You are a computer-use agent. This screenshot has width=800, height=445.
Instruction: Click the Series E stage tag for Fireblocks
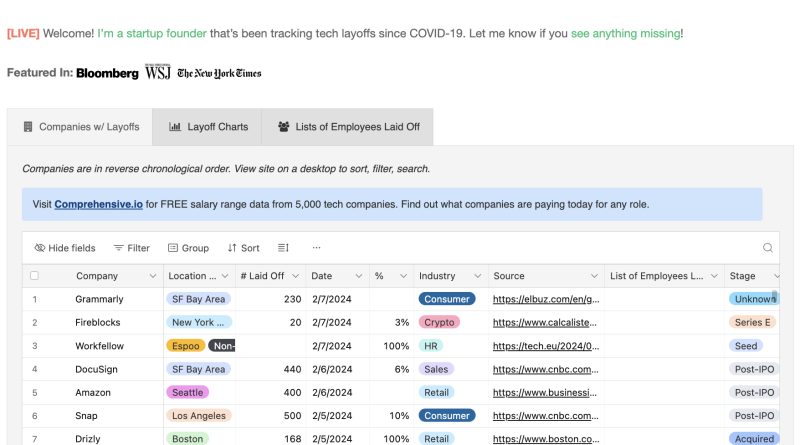753,323
